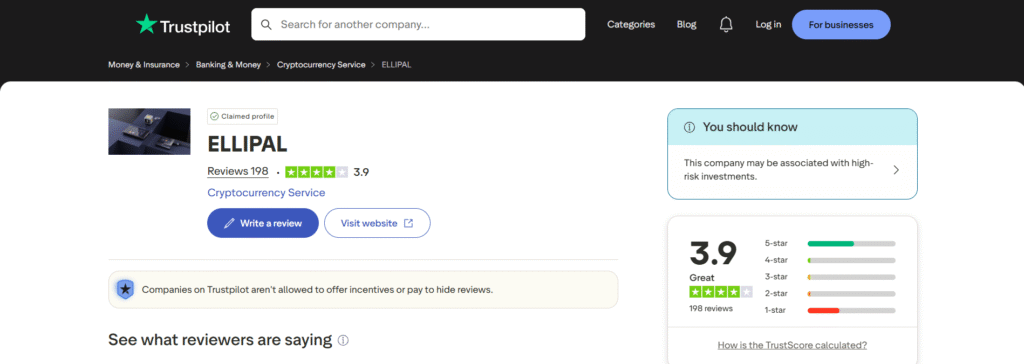
Task: Open the Reviews 198 link
Action: 238,171
